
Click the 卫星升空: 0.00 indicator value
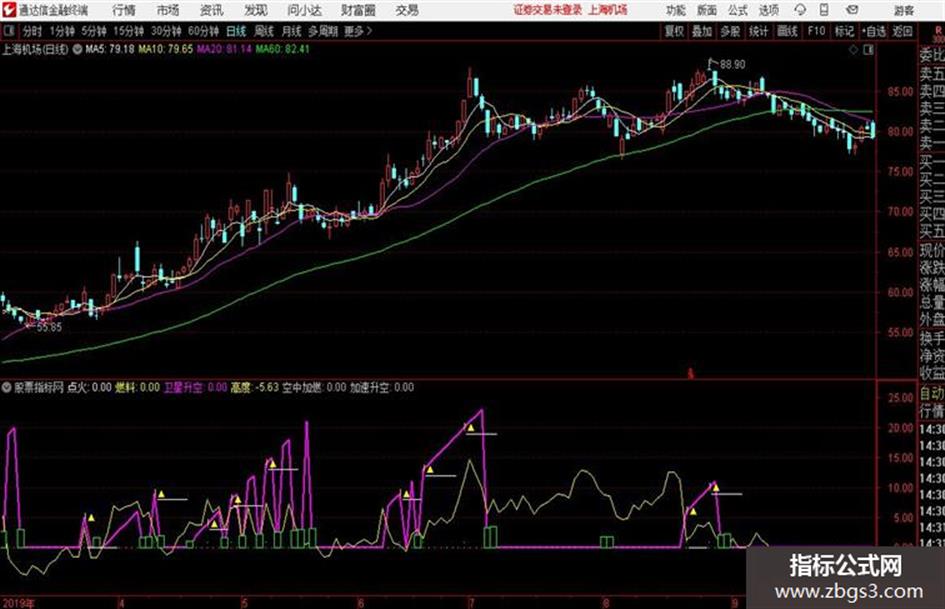(195, 387)
